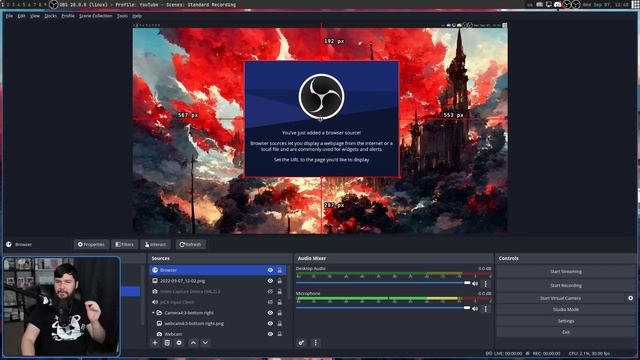Image resolution: width=640 pixels, height=360 pixels.
Task: Open OBS Settings from Controls
Action: coord(566,321)
